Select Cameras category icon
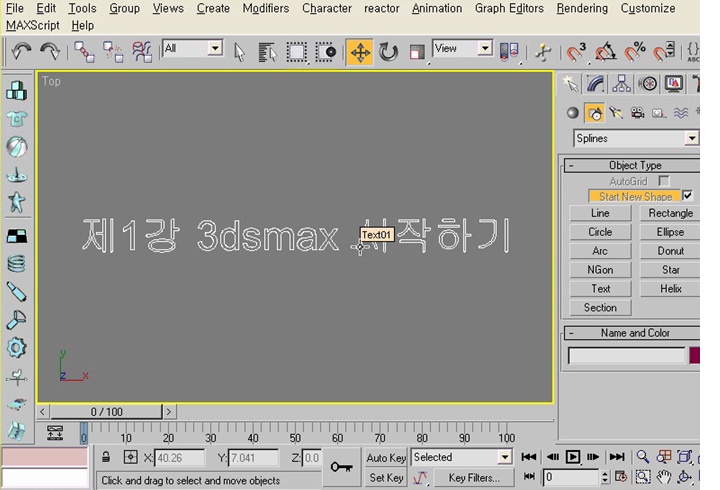The image size is (720, 490). tap(637, 113)
